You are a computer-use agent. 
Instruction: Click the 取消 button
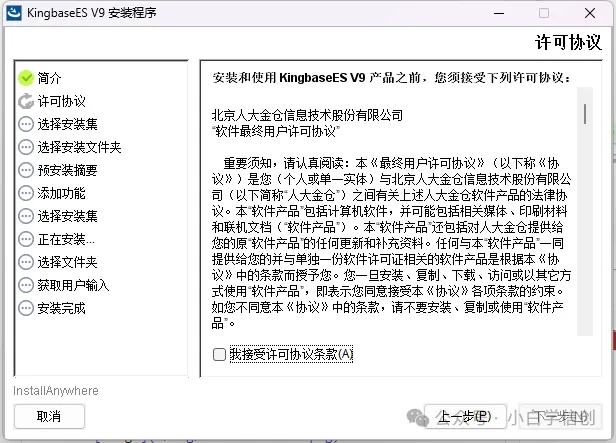click(49, 416)
